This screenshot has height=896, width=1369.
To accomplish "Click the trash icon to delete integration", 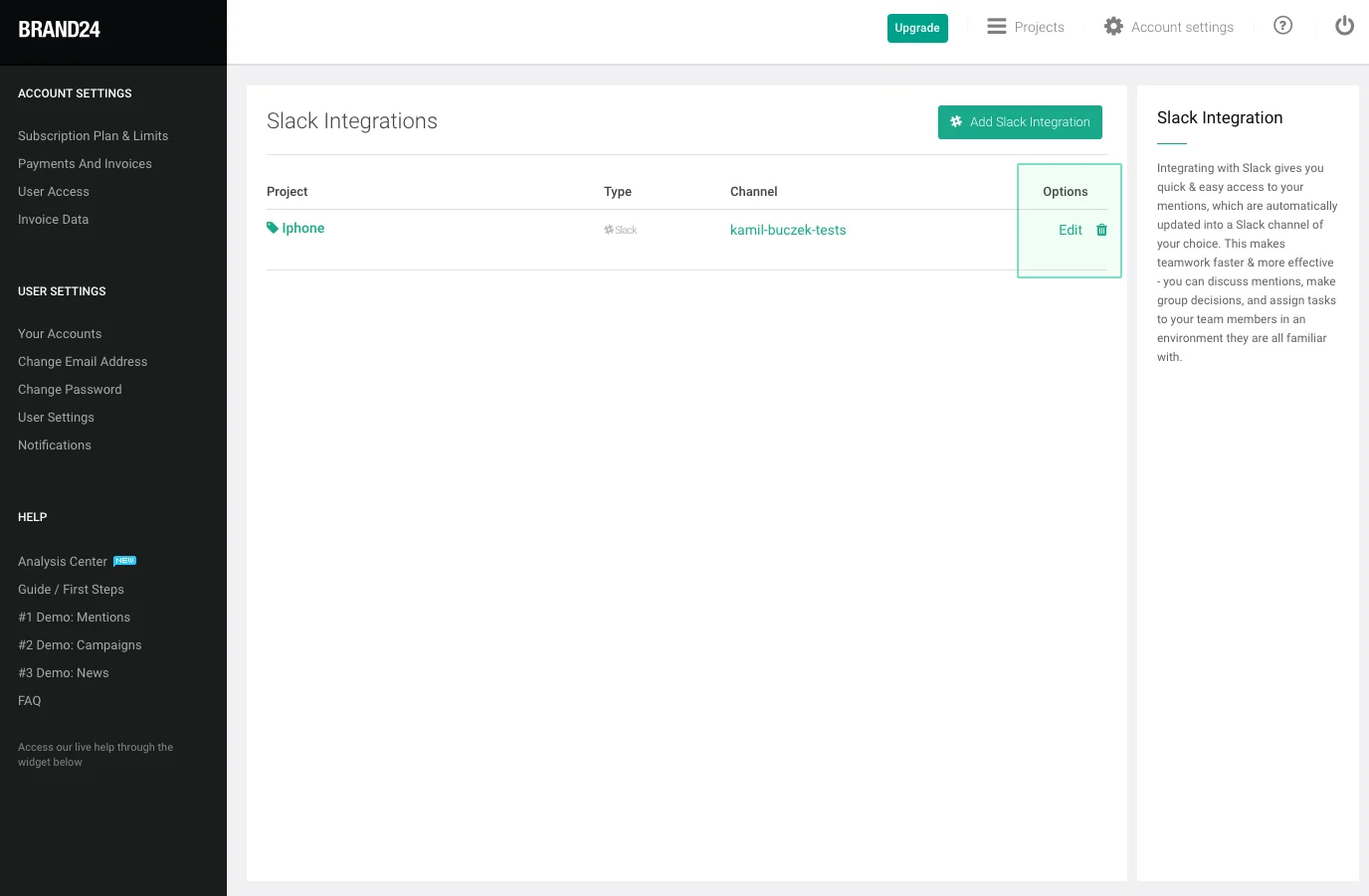I will tap(1101, 230).
